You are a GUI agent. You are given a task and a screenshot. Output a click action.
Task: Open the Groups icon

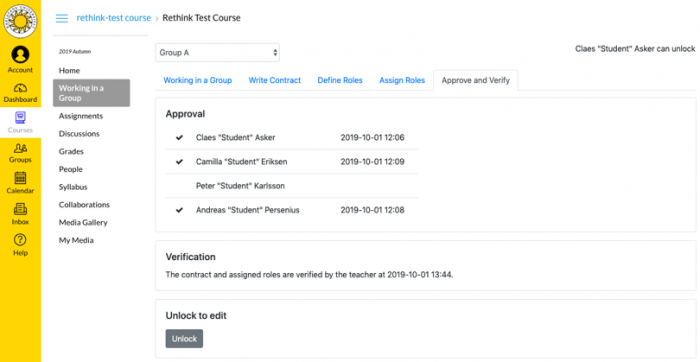point(20,148)
